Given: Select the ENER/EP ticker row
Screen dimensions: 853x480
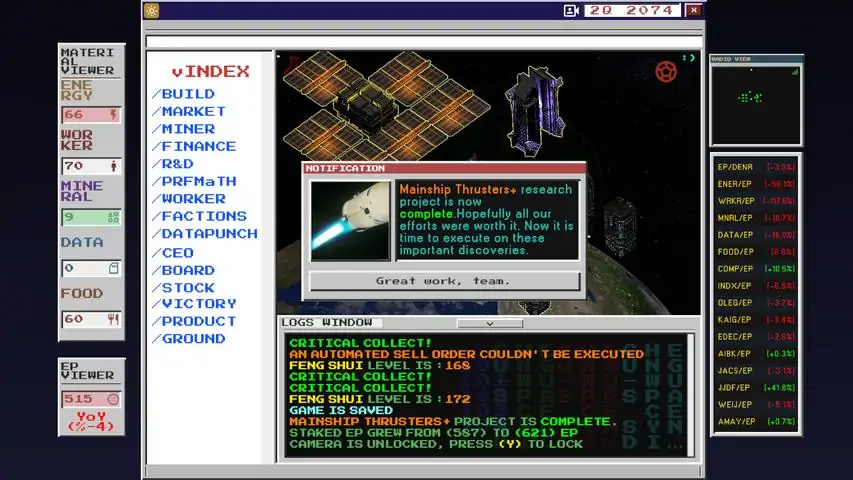Looking at the screenshot, I should click(x=756, y=184).
